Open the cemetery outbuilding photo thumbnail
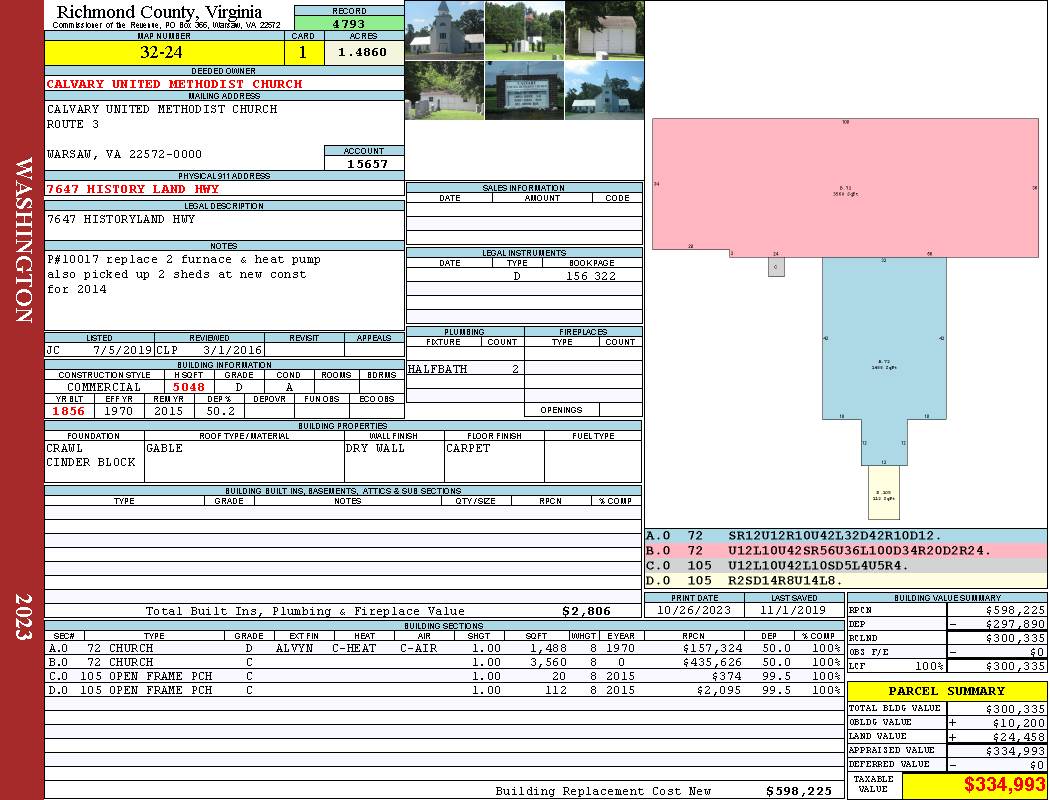This screenshot has width=1050, height=800. click(445, 90)
